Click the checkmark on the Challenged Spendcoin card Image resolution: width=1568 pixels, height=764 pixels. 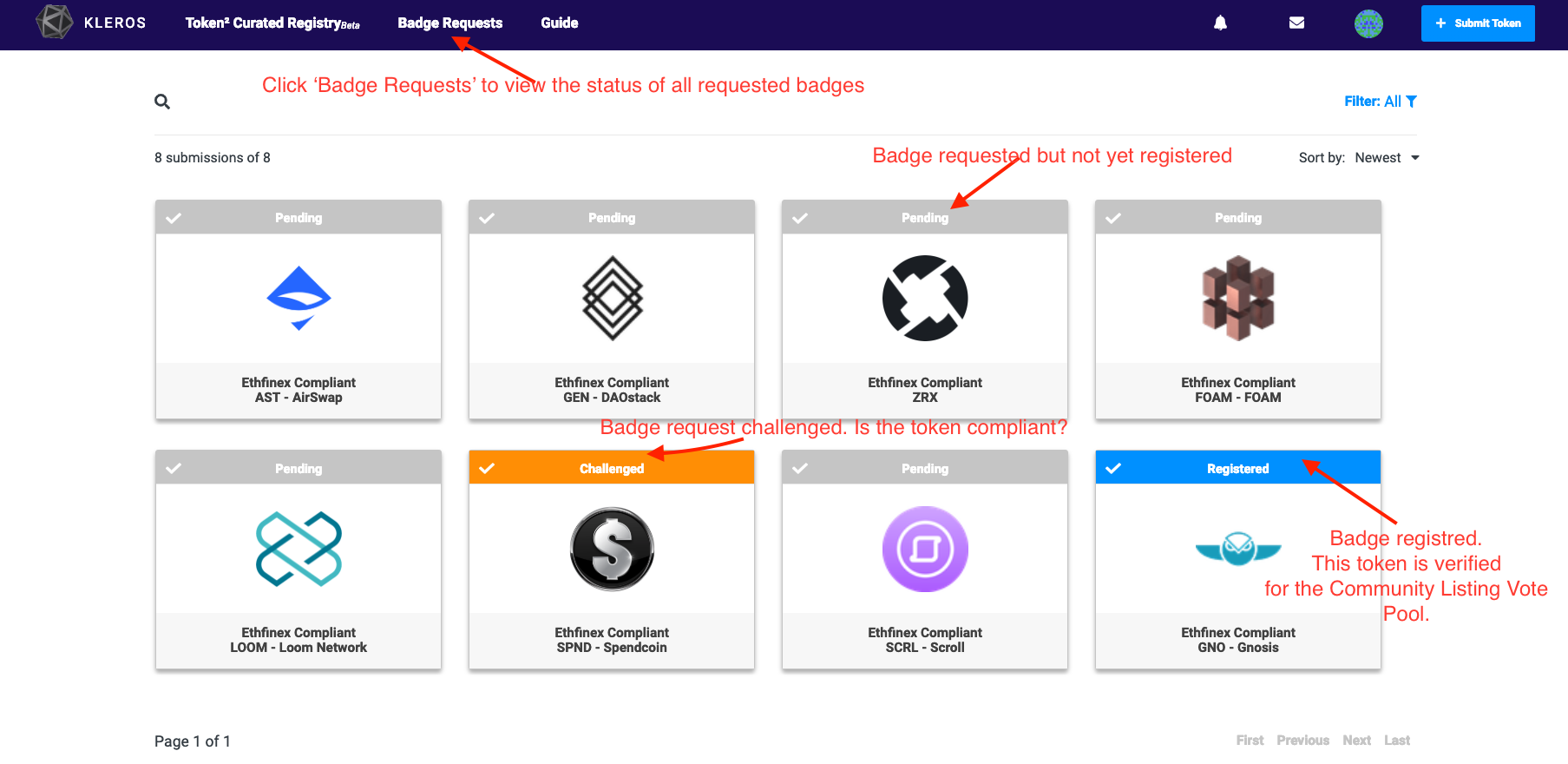[x=487, y=468]
